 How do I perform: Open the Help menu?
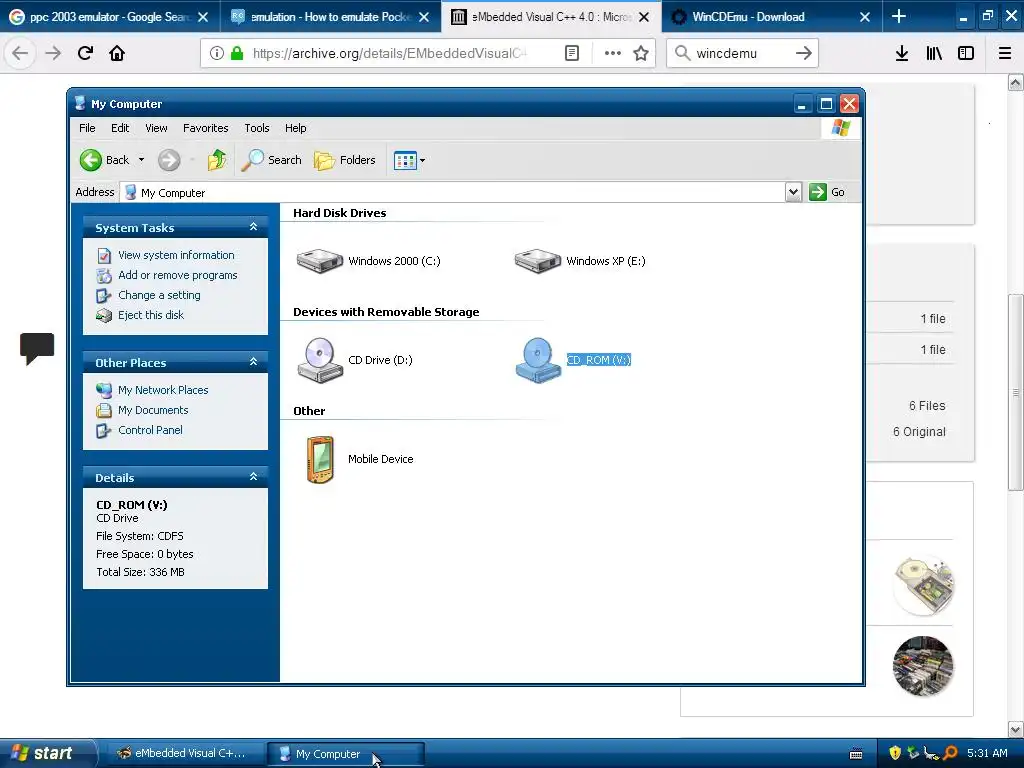295,128
